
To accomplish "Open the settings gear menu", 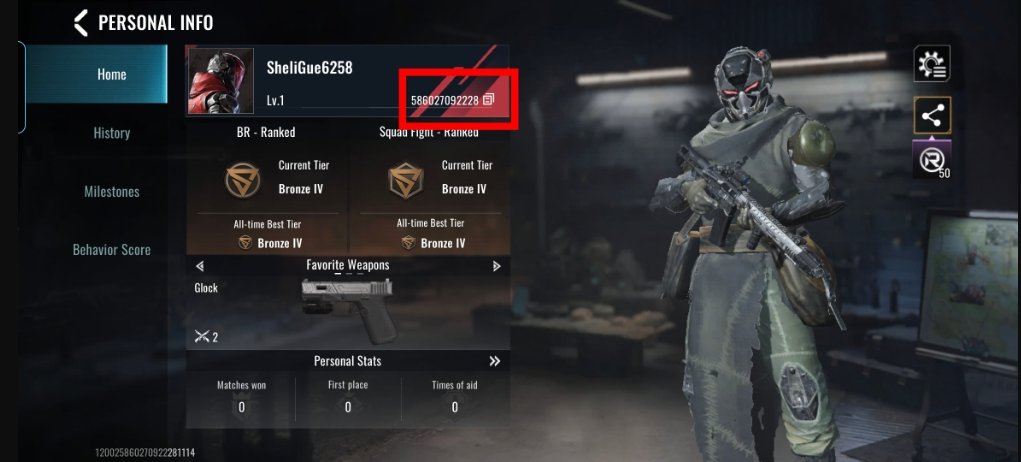I will tap(932, 64).
